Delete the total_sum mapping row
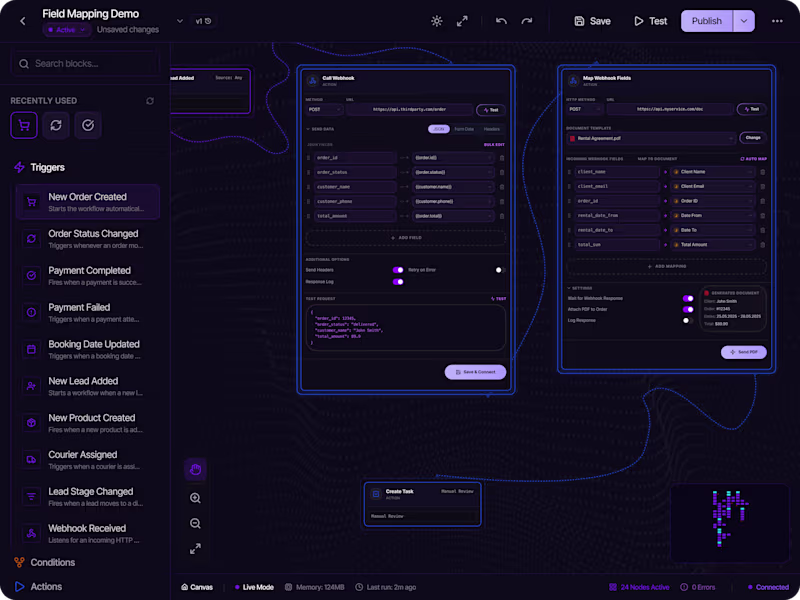This screenshot has width=800, height=600. (x=763, y=245)
